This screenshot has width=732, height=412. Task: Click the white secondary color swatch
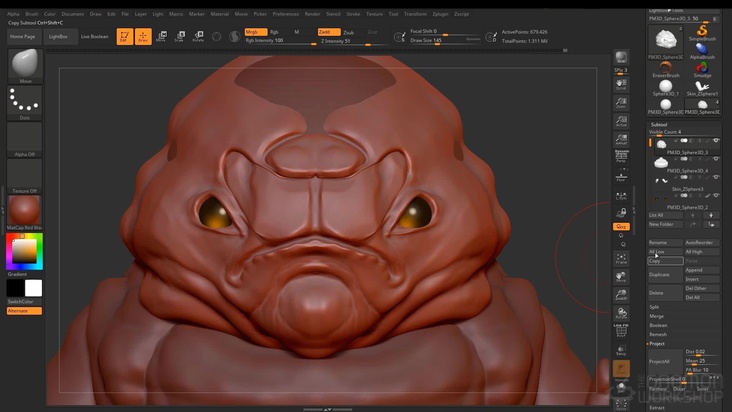33,288
